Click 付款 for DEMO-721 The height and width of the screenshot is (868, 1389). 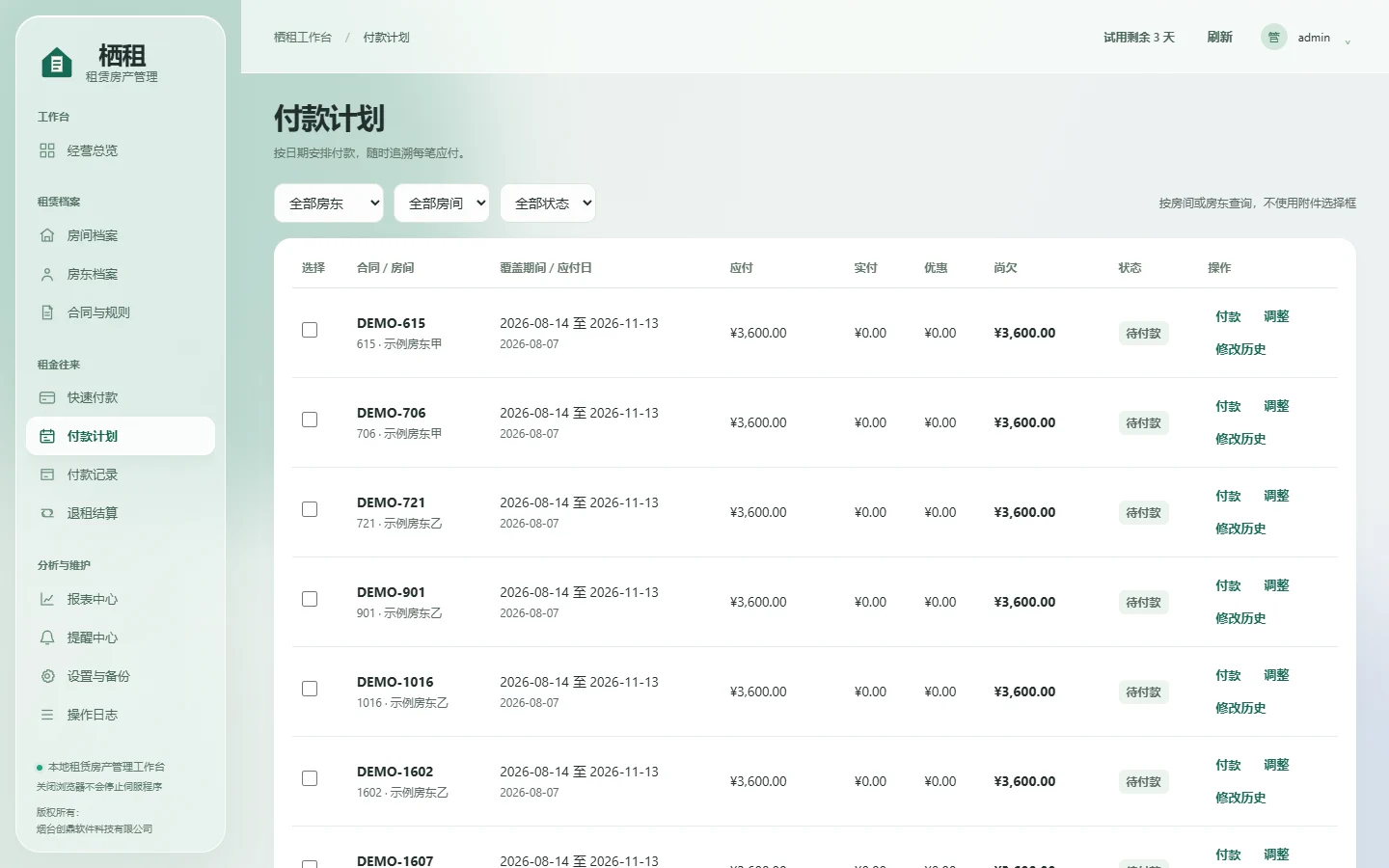tap(1228, 496)
